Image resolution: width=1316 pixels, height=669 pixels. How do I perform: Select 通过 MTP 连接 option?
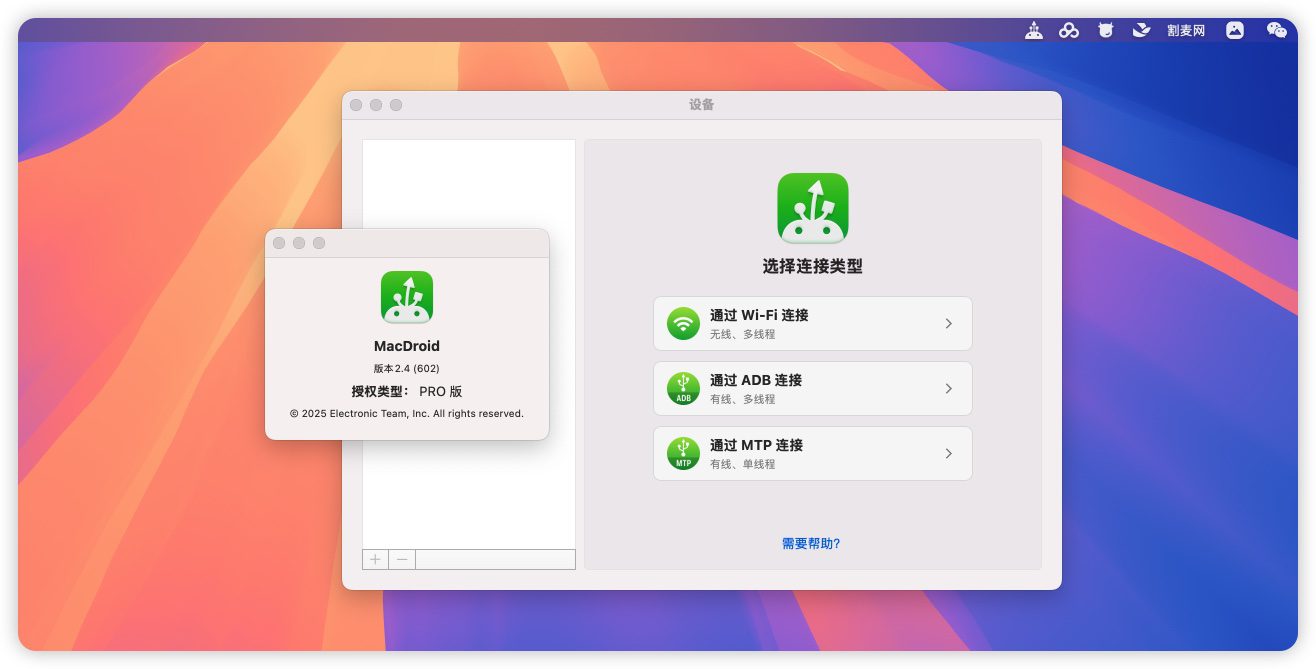pos(813,453)
